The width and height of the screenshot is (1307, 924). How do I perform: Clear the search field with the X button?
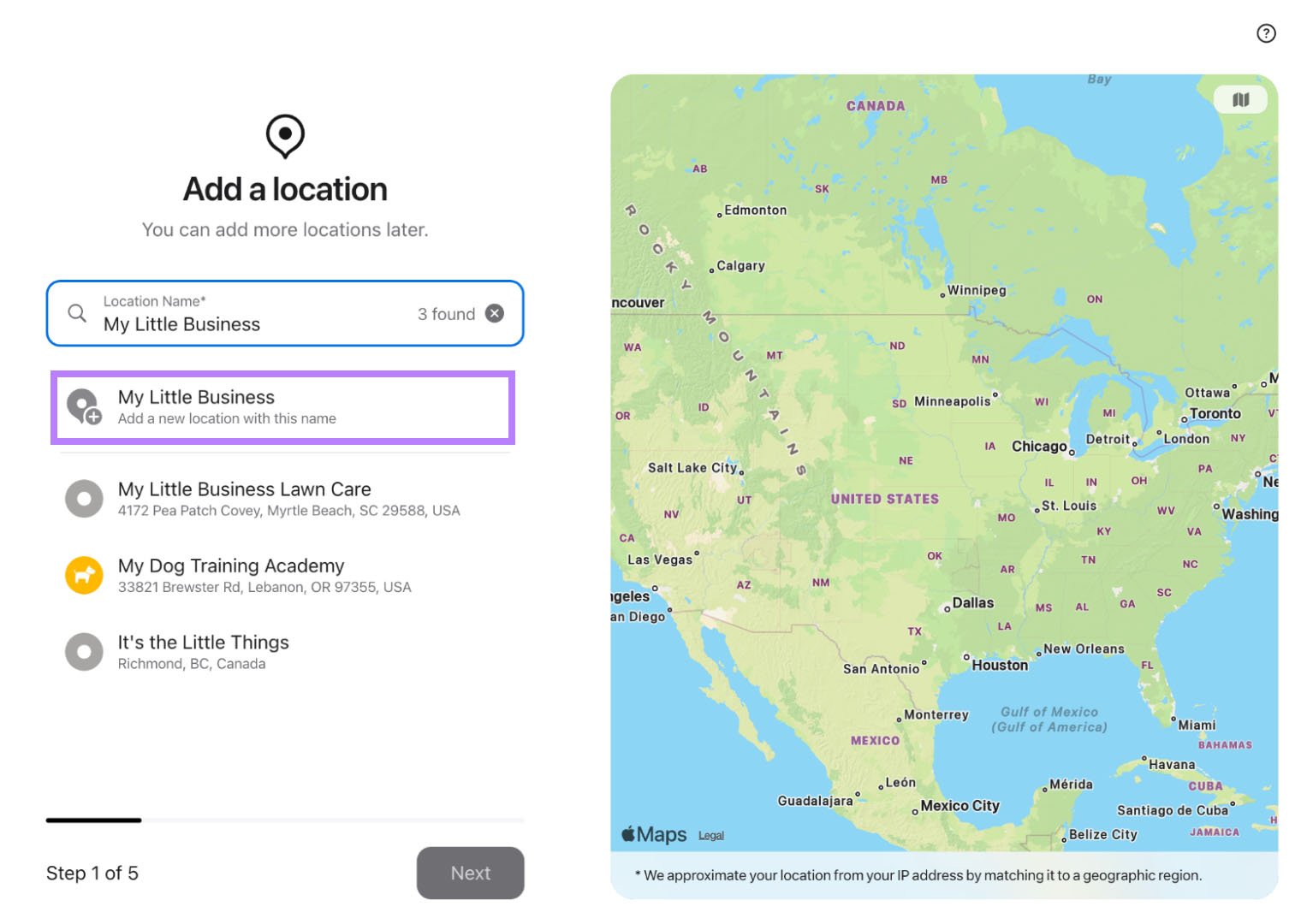pyautogui.click(x=495, y=313)
